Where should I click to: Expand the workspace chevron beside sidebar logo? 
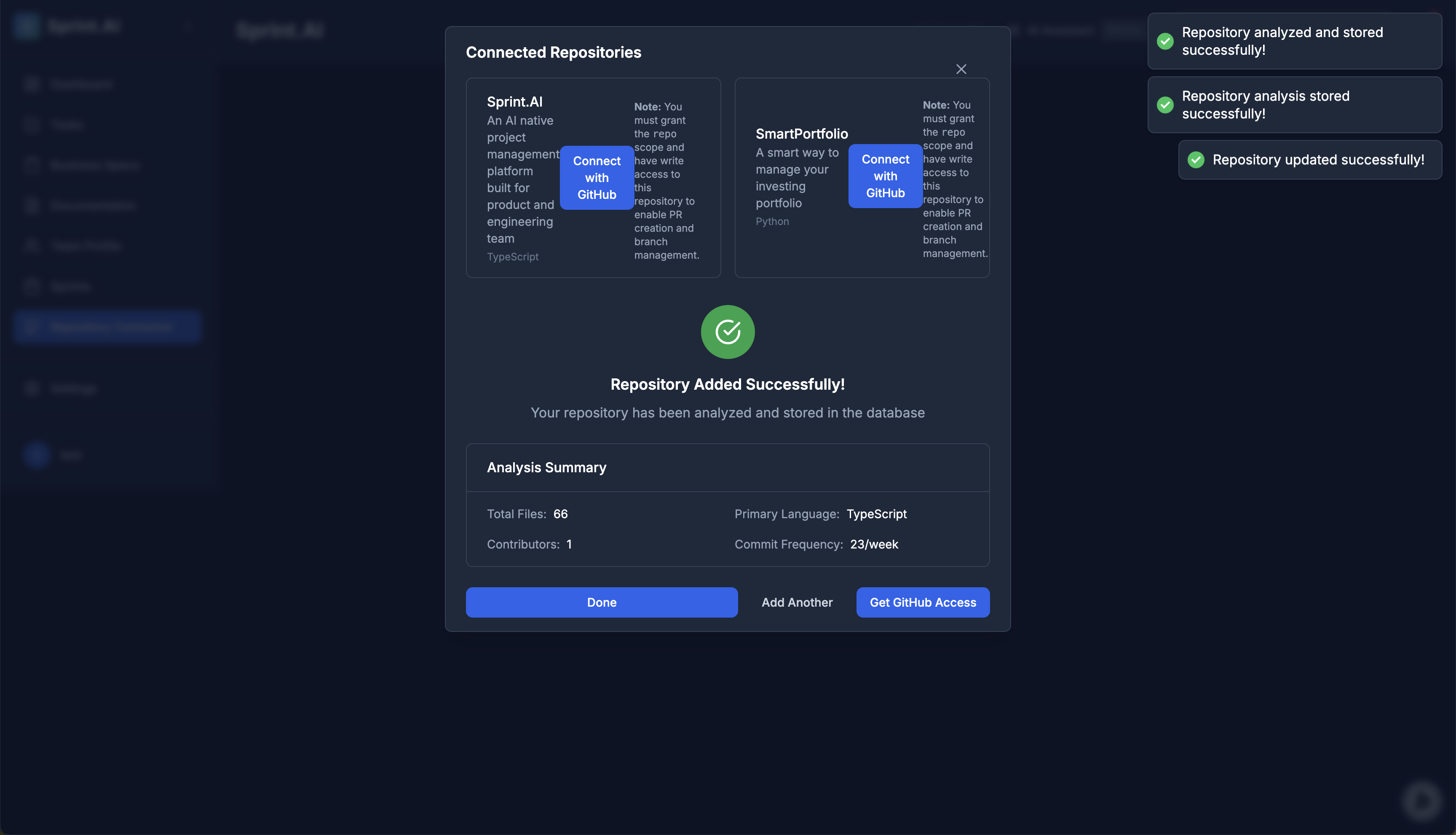click(x=187, y=27)
